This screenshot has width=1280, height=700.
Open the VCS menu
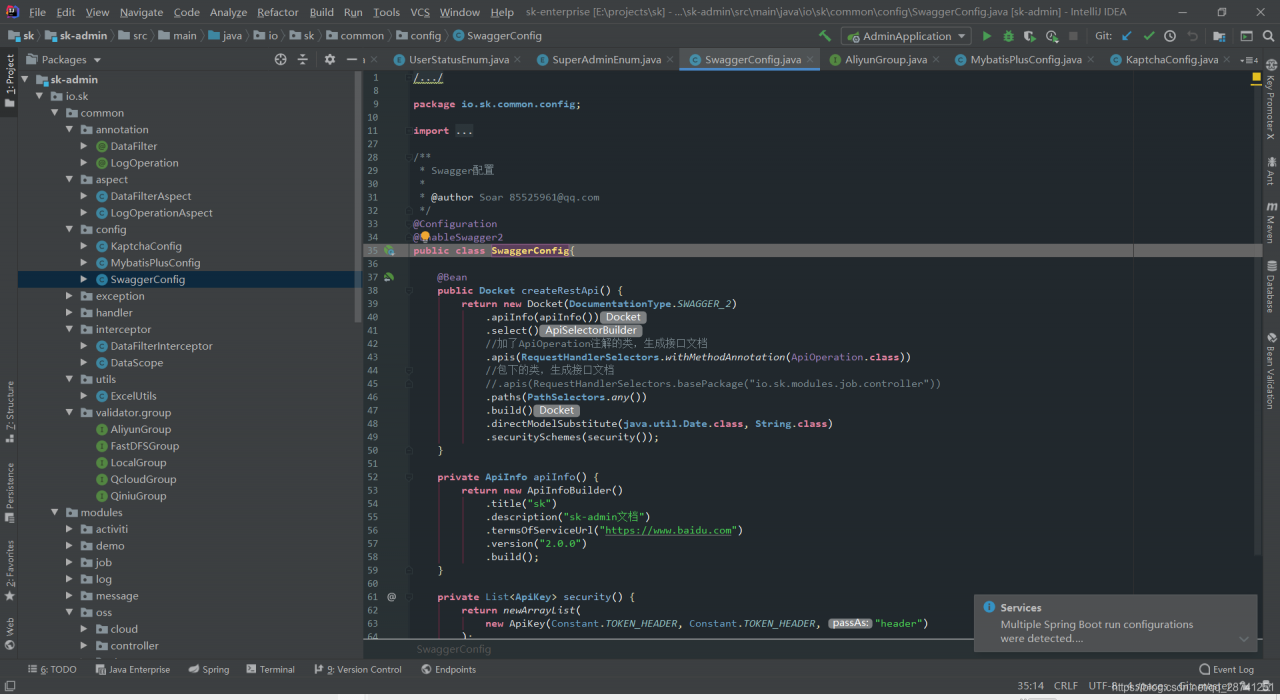point(420,12)
